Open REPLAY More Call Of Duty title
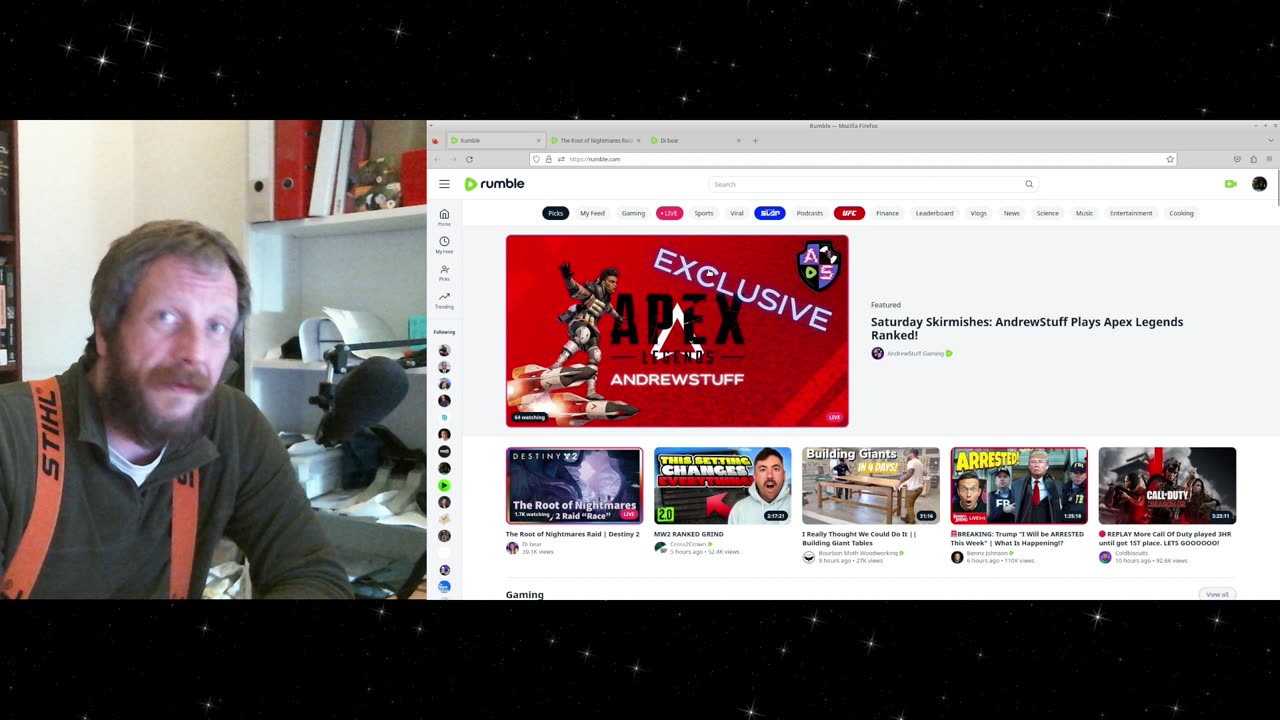The width and height of the screenshot is (1280, 720). point(1165,537)
